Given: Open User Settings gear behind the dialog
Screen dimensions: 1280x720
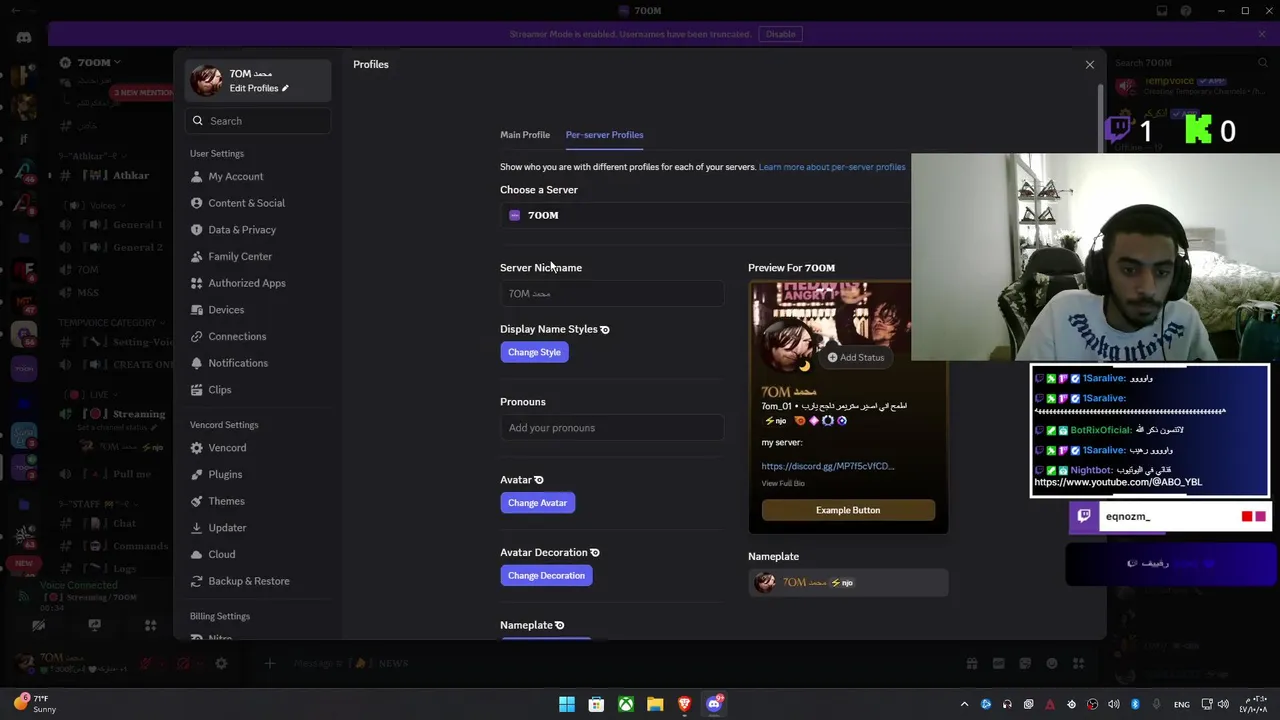Looking at the screenshot, I should (221, 663).
